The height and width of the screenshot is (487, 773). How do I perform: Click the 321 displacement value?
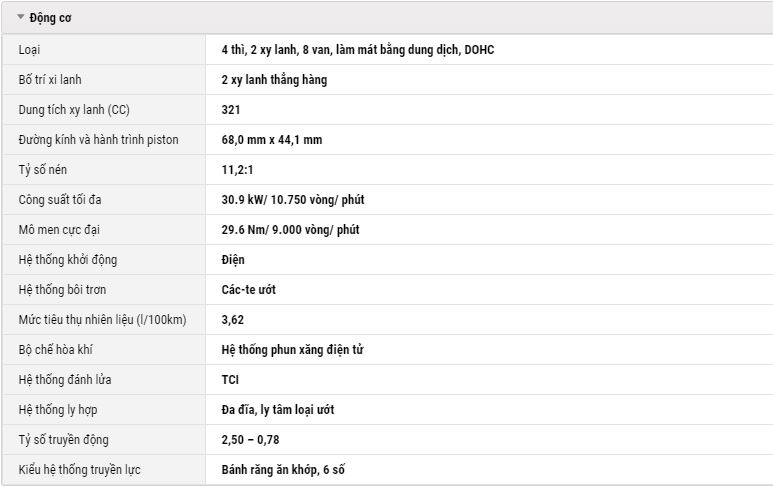coord(231,110)
